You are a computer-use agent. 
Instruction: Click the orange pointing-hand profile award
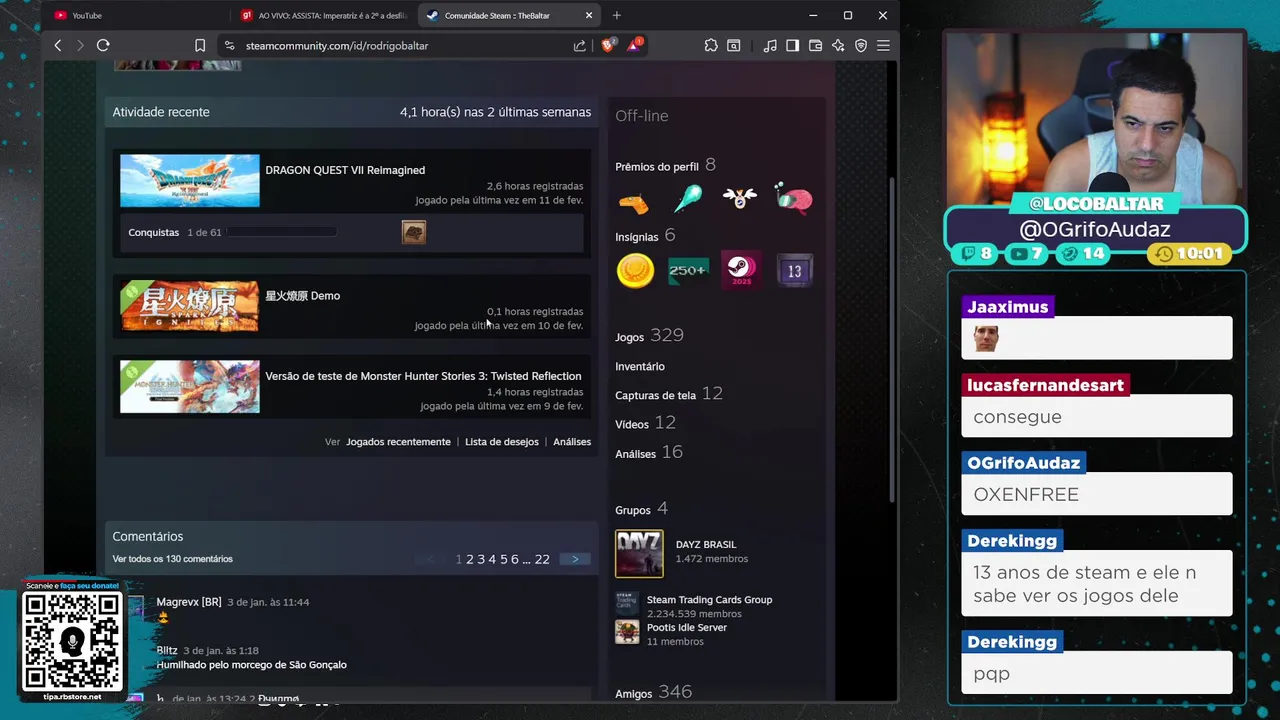click(634, 203)
